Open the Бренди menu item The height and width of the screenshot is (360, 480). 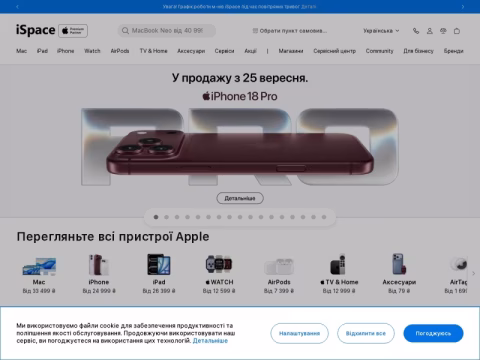click(453, 51)
